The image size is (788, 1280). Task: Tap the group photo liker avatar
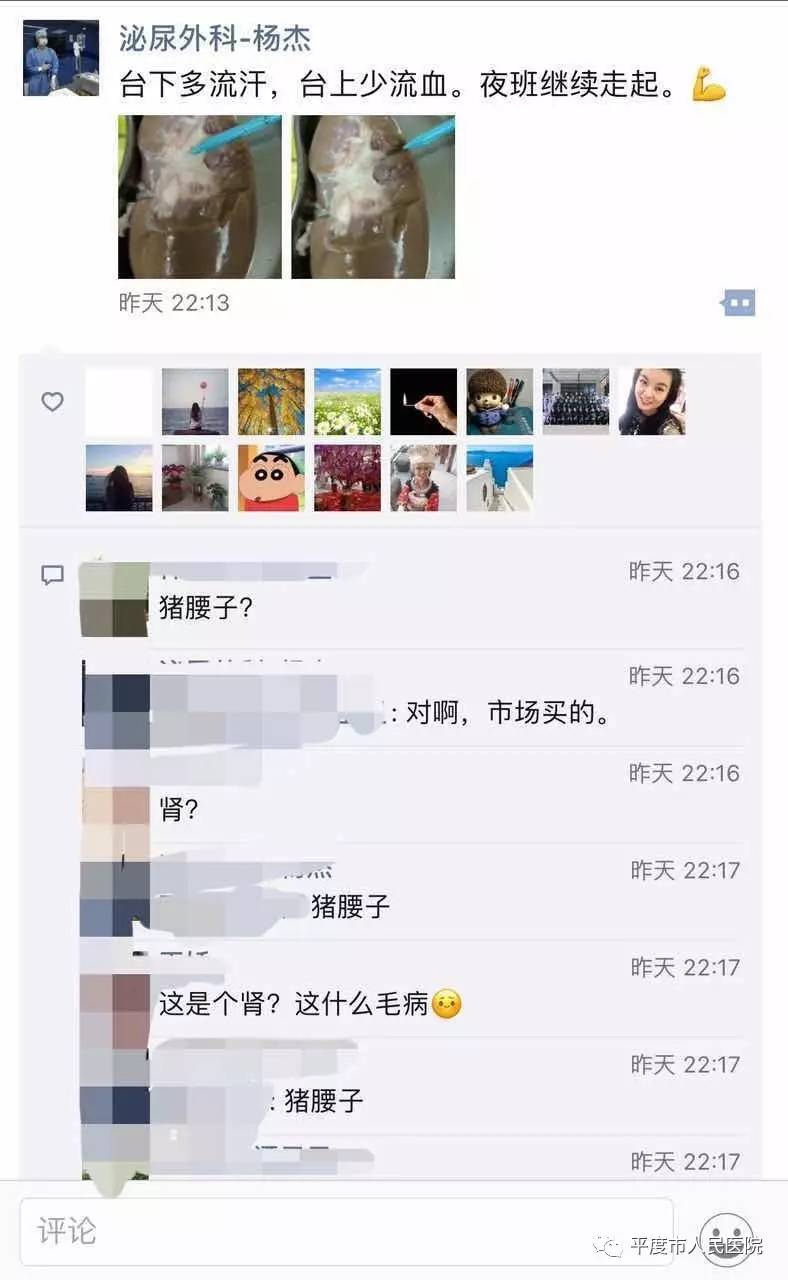click(576, 402)
